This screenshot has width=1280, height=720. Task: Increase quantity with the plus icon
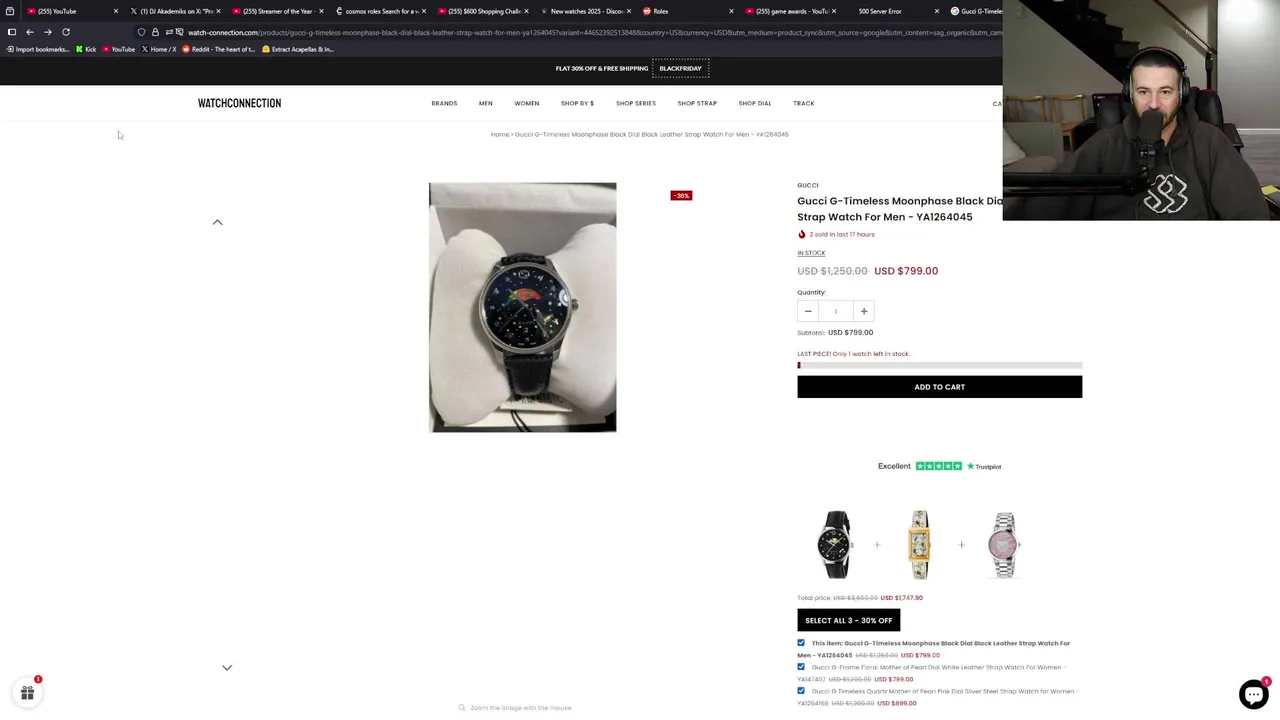click(864, 311)
